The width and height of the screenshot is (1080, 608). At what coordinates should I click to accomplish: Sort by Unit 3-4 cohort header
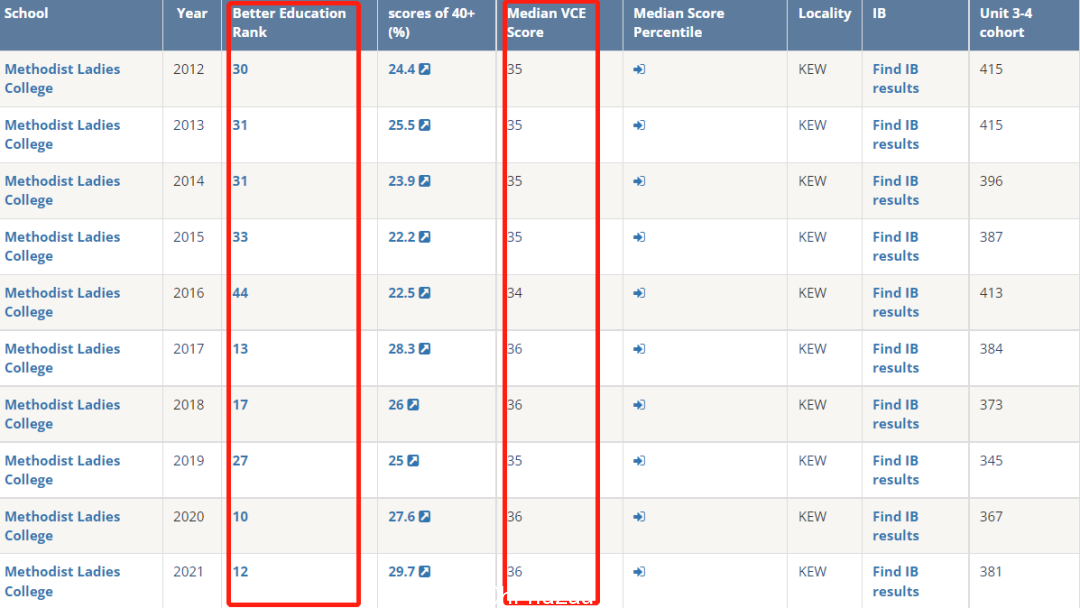[1006, 23]
